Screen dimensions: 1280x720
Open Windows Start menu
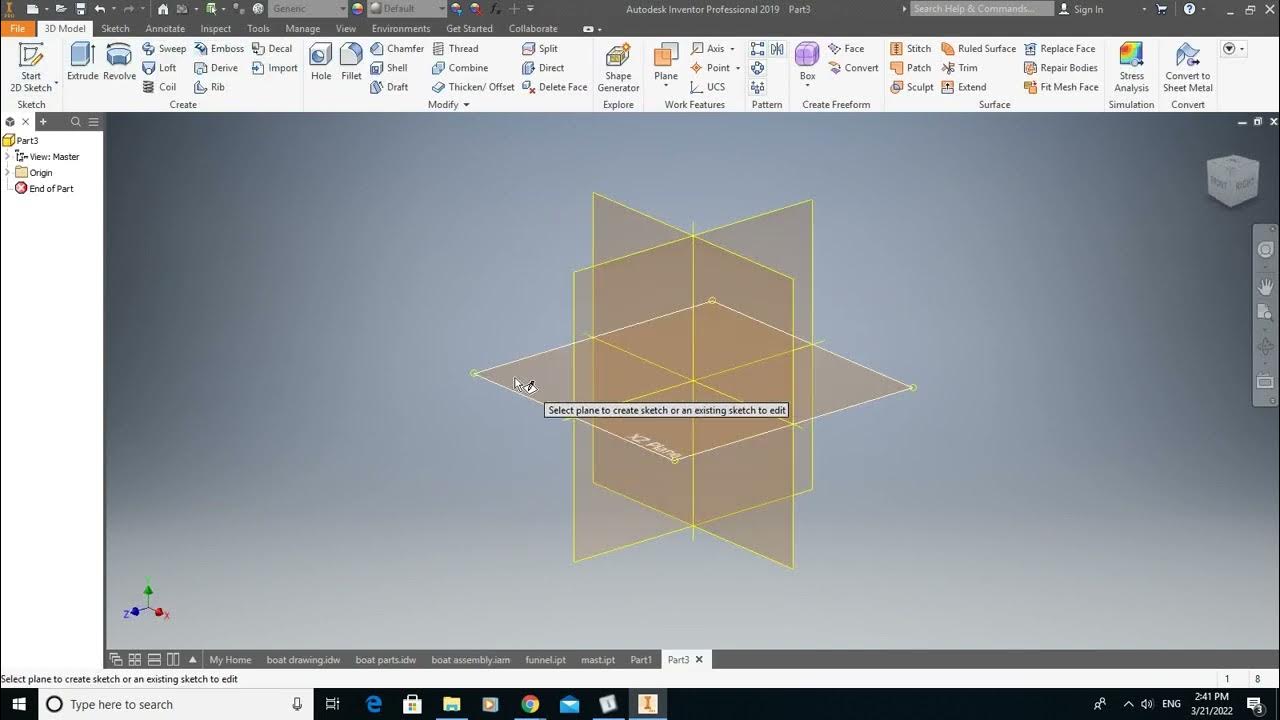[18, 704]
